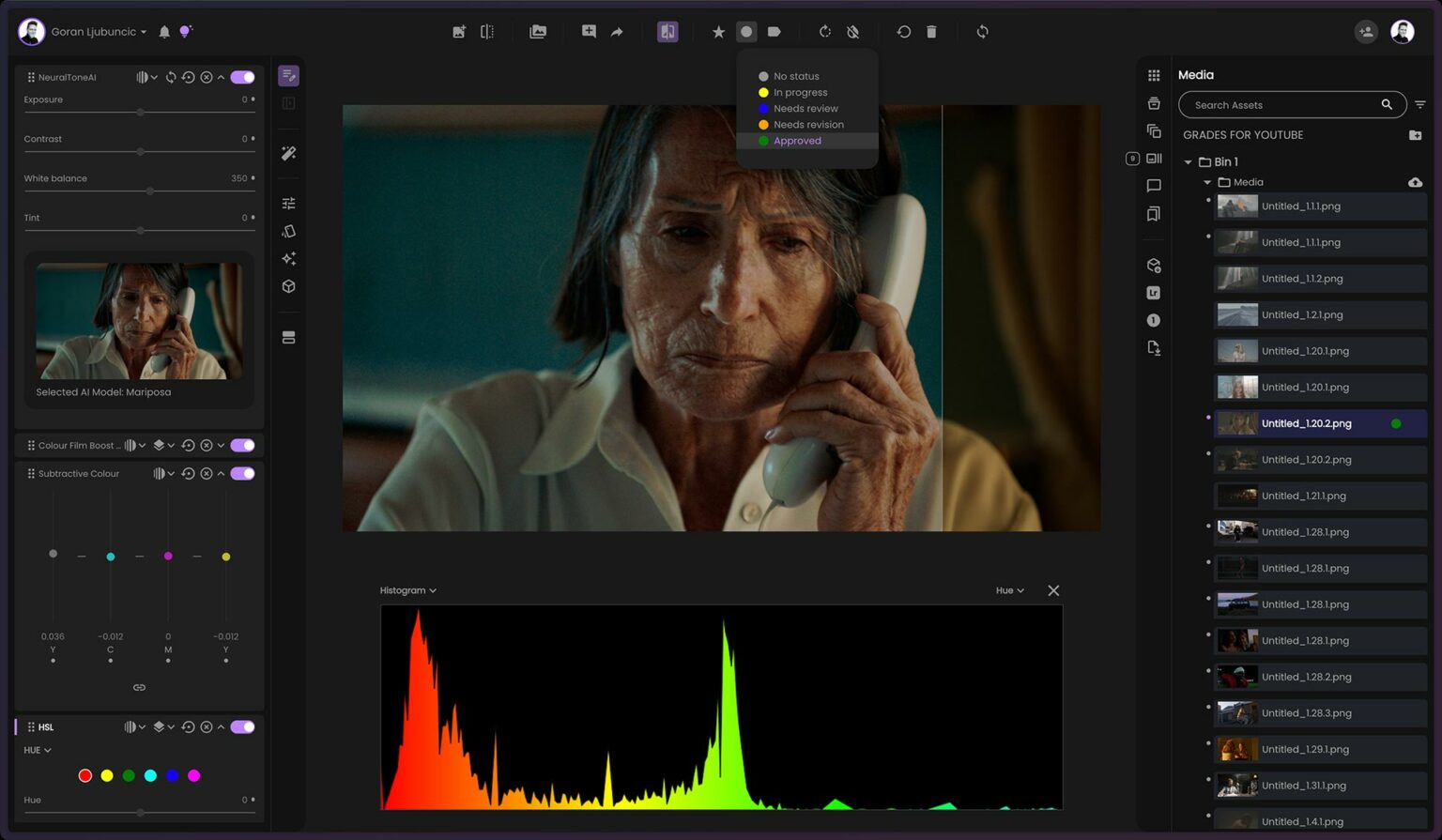Choose Needs review in the status menu
Viewport: 1442px width, 840px height.
[x=804, y=108]
